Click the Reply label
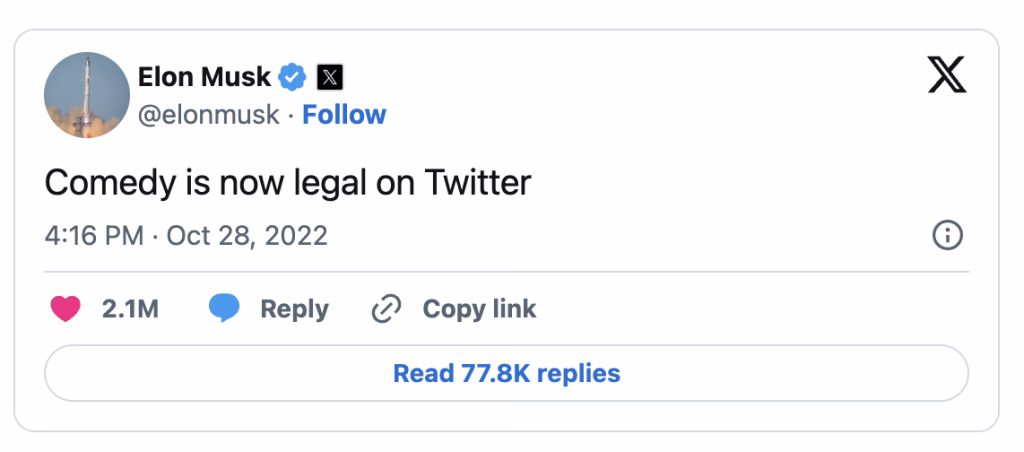The width and height of the screenshot is (1024, 452). pyautogui.click(x=294, y=309)
